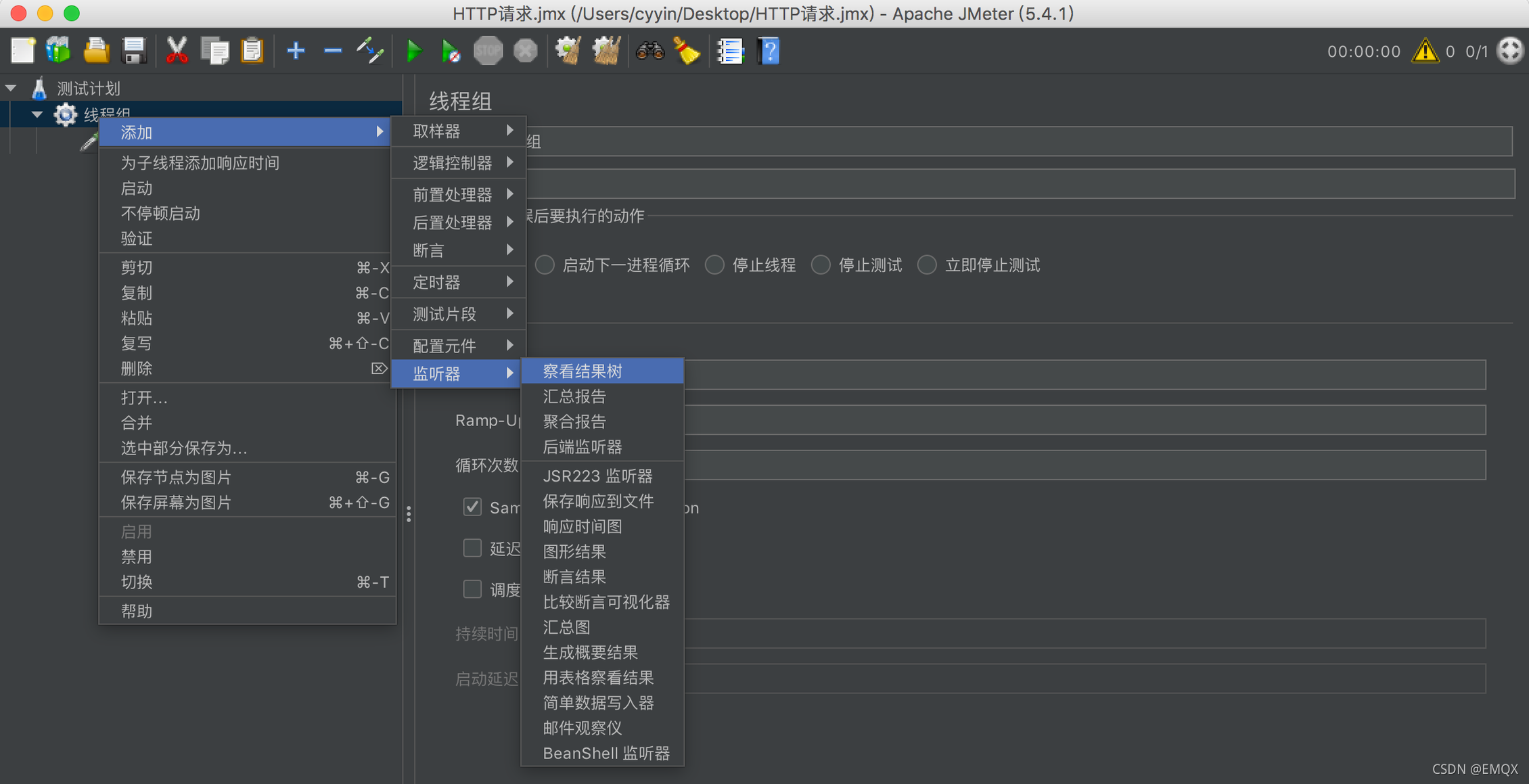Screen dimensions: 1529x784
Task: Click the remote engines globe icon
Action: 1510,51
